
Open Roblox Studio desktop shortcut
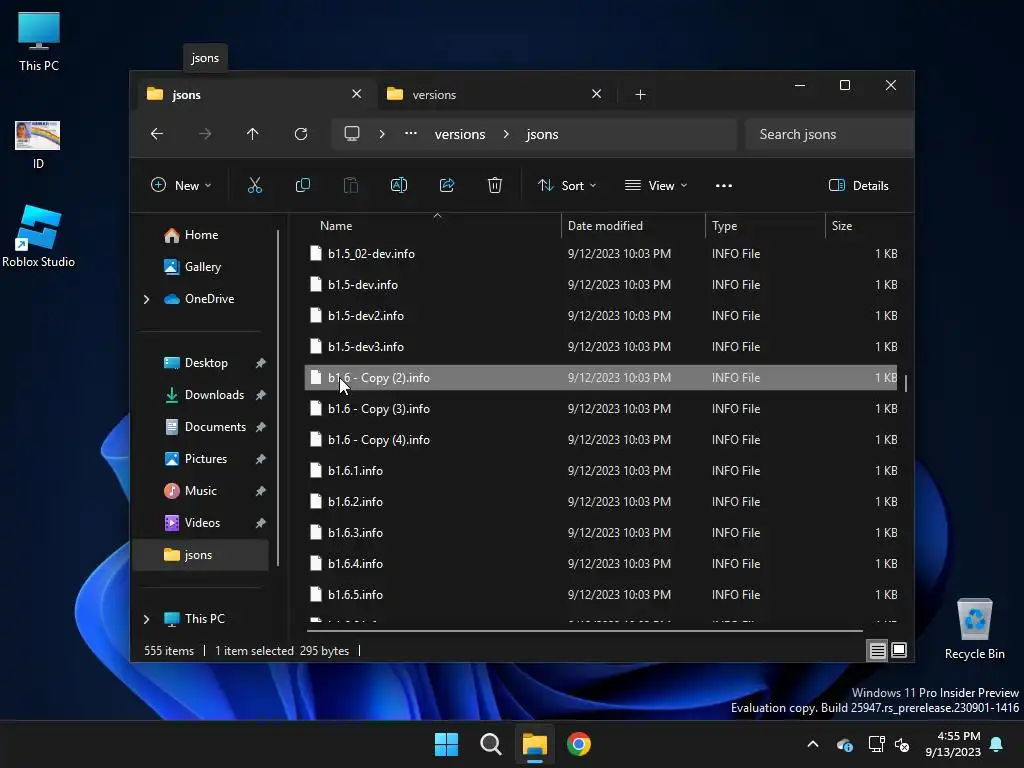[x=39, y=236]
